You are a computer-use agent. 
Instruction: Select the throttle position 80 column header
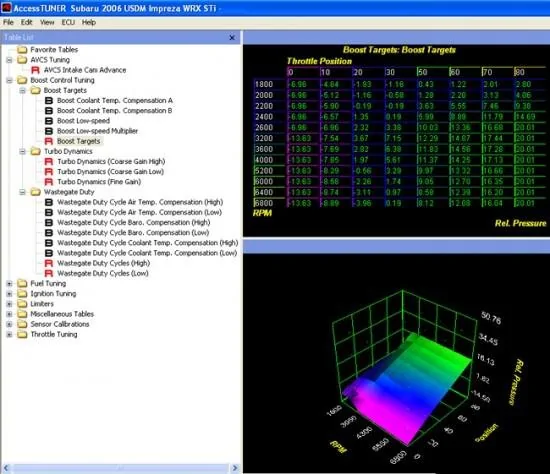click(530, 72)
